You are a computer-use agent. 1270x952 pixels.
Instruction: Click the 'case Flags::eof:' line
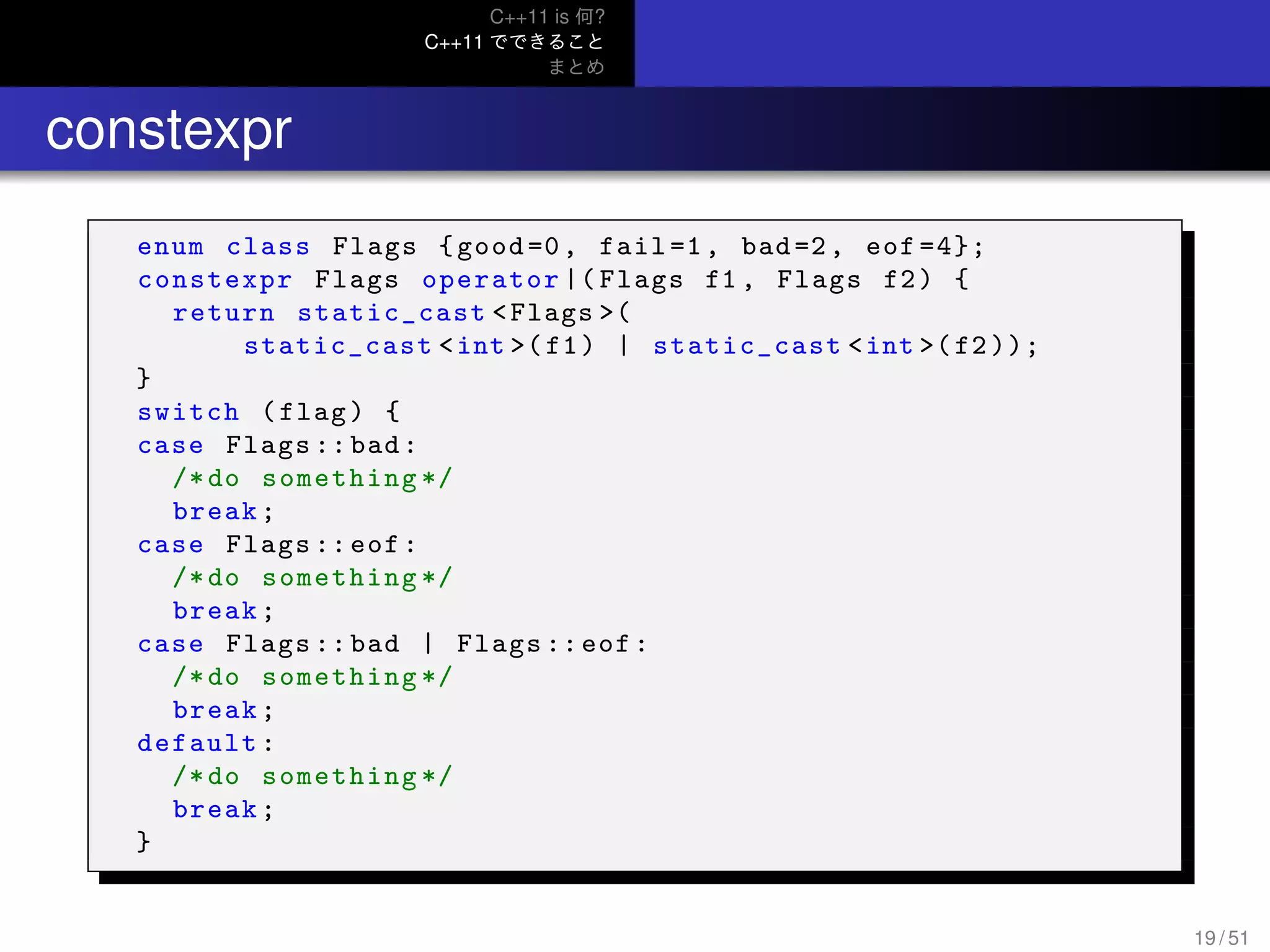point(277,544)
